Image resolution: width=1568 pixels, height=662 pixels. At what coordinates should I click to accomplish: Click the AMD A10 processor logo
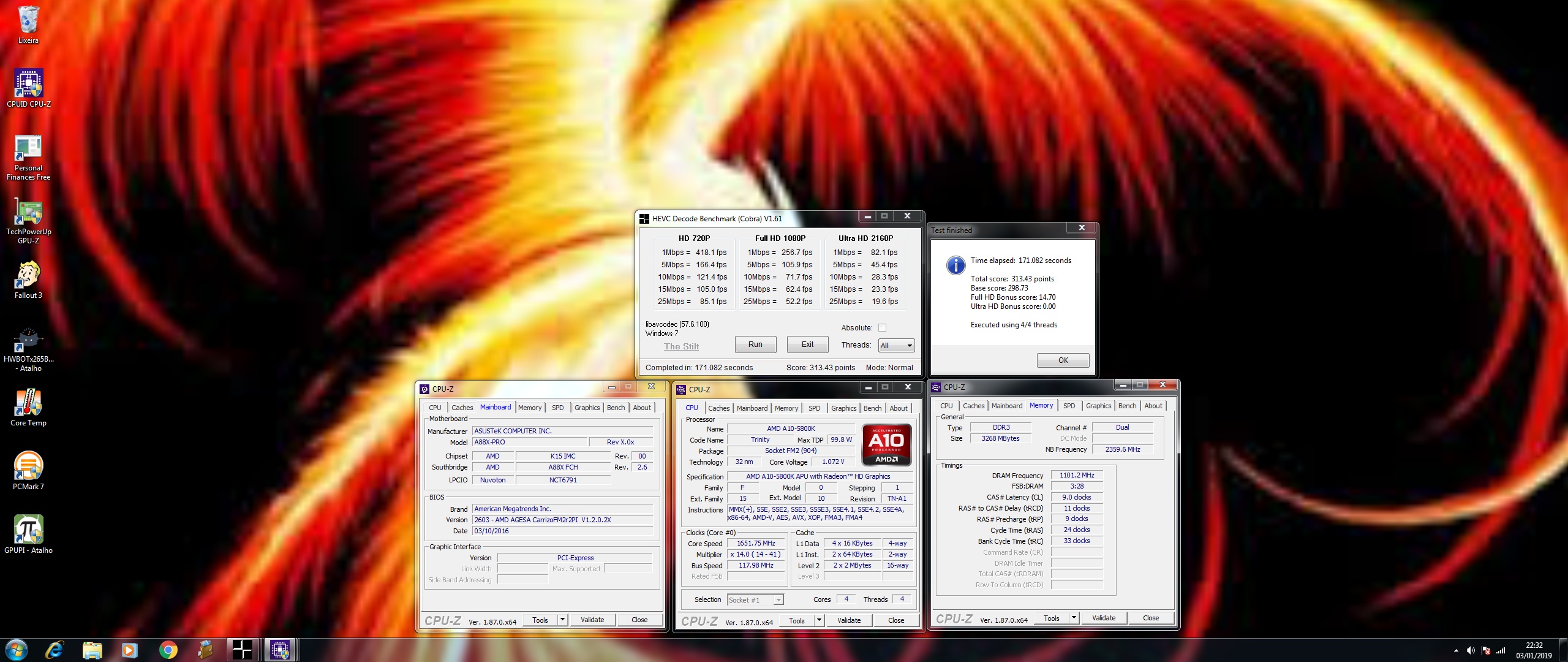tap(886, 444)
